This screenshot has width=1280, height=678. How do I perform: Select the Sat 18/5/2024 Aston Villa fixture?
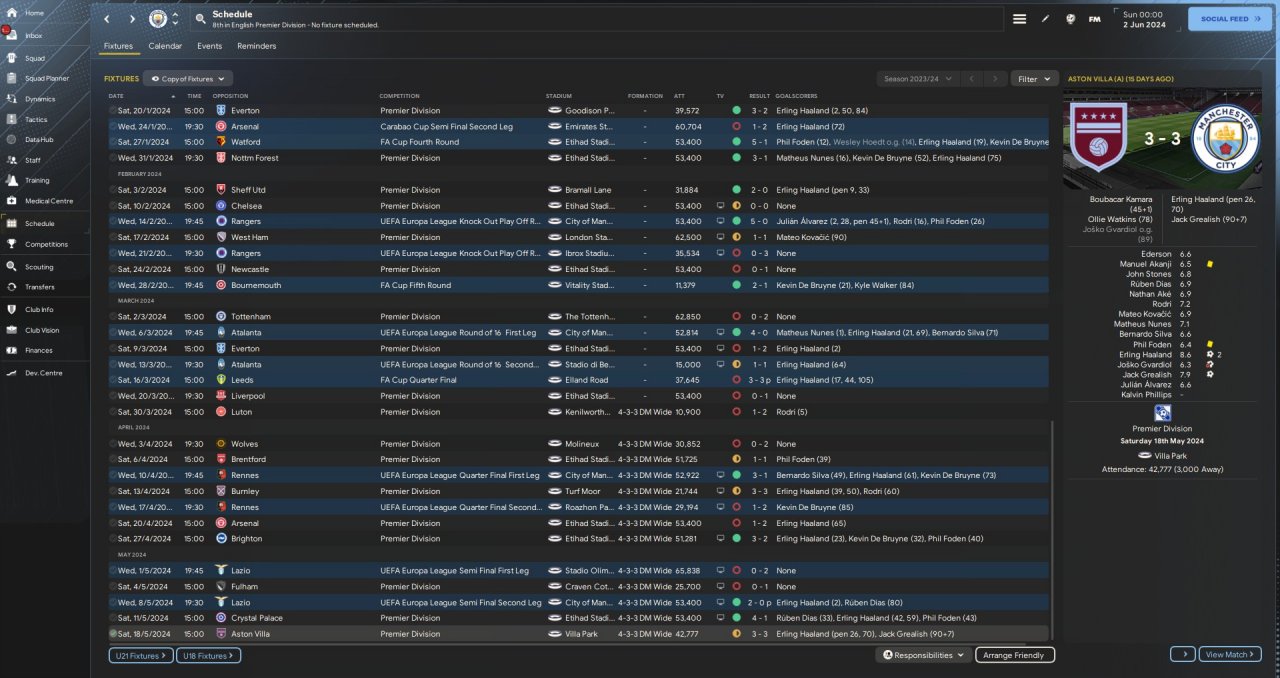[x=580, y=634]
